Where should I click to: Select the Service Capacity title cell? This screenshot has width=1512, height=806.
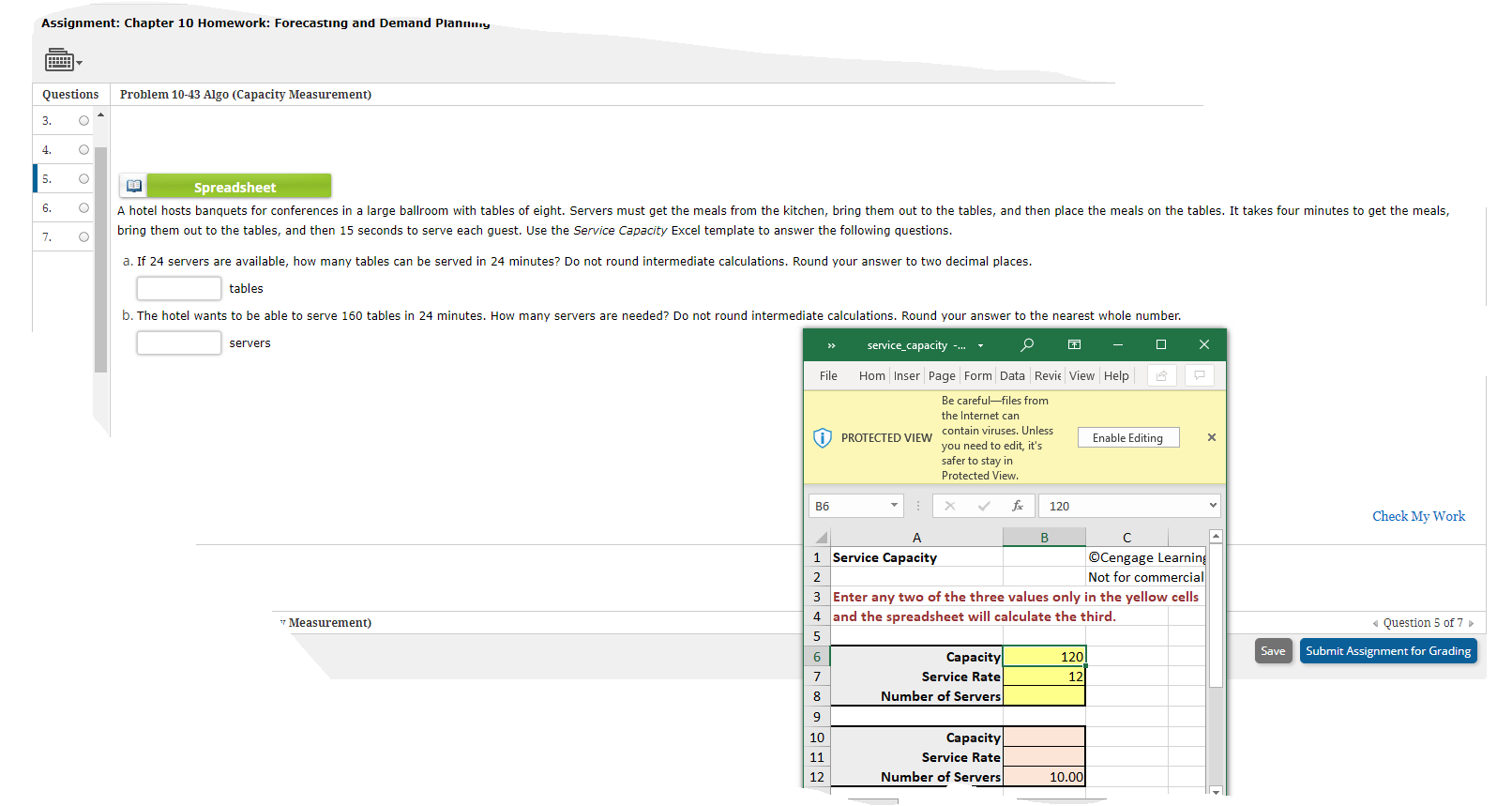pos(916,557)
